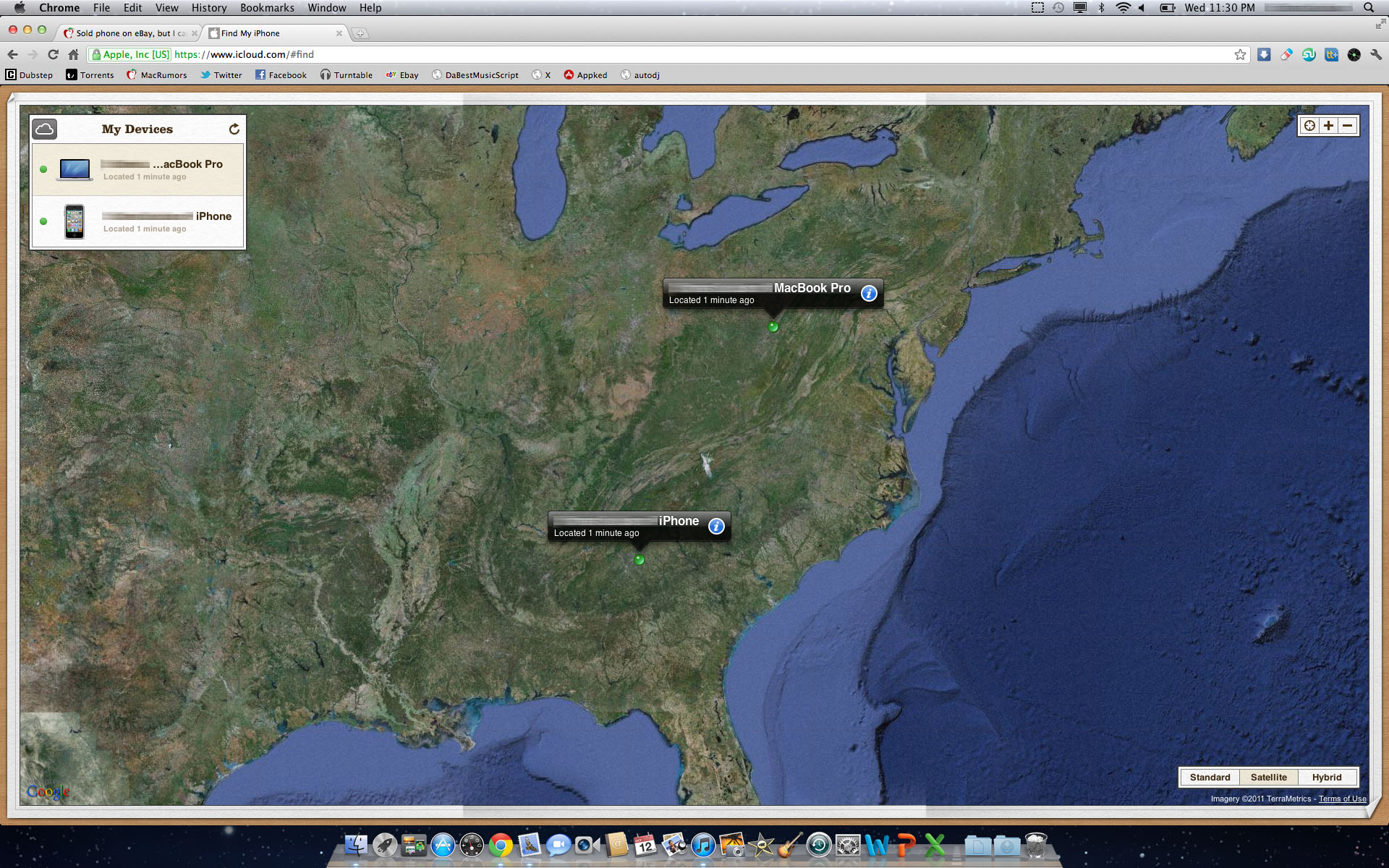Viewport: 1389px width, 868px height.
Task: Click the Bluetooth menu bar icon
Action: (x=1102, y=8)
